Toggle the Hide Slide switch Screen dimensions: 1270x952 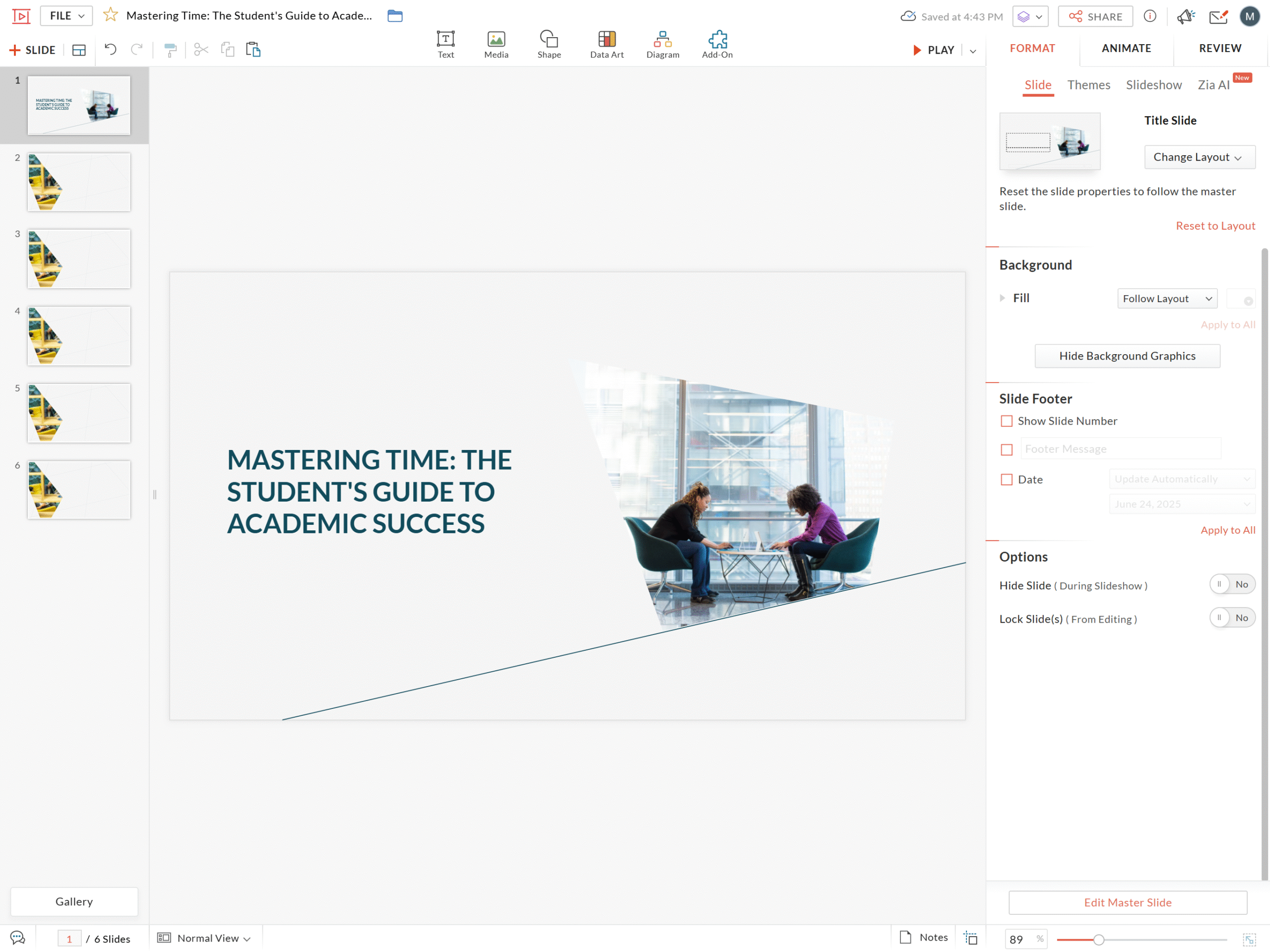pos(1232,584)
